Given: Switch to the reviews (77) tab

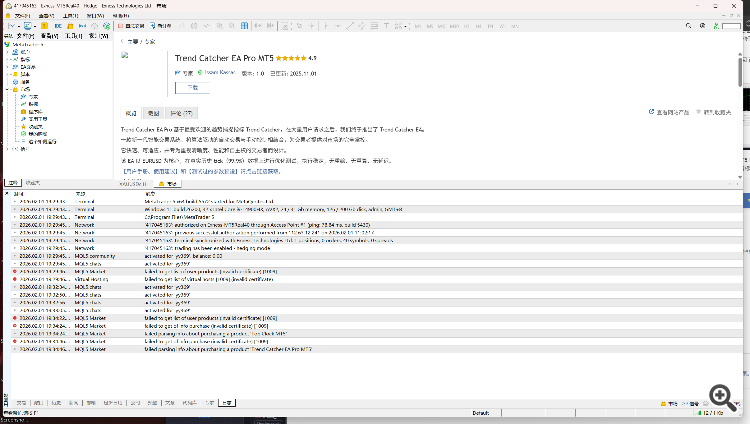Looking at the screenshot, I should pos(181,113).
